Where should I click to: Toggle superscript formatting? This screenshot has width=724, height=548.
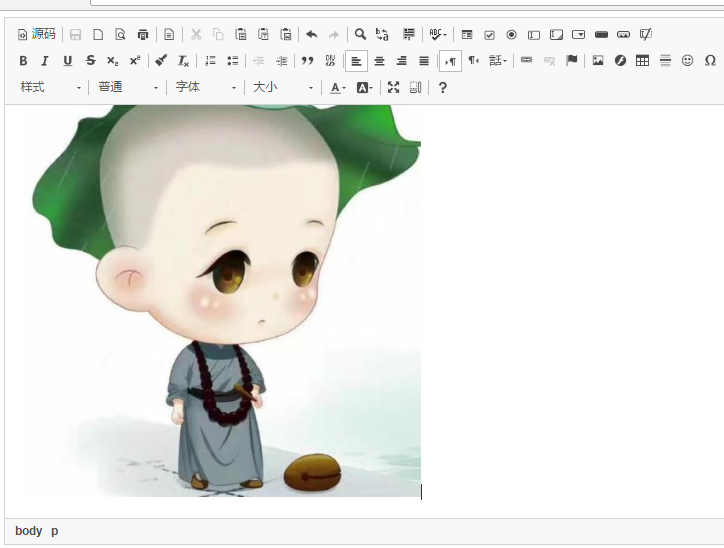pyautogui.click(x=135, y=61)
